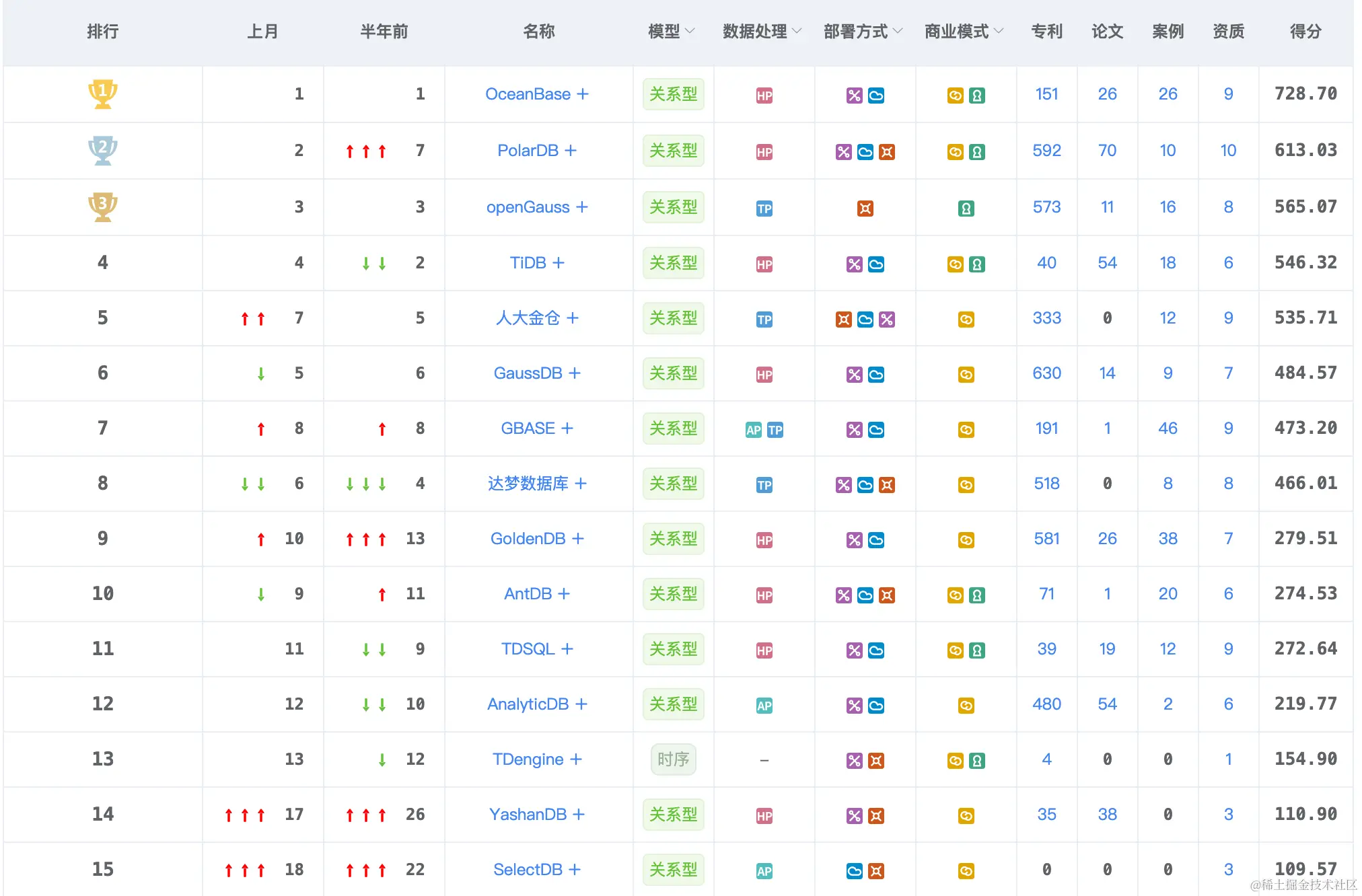Click the yellow business-model icon for GaussDB
The width and height of the screenshot is (1362, 896).
pyautogui.click(x=966, y=375)
